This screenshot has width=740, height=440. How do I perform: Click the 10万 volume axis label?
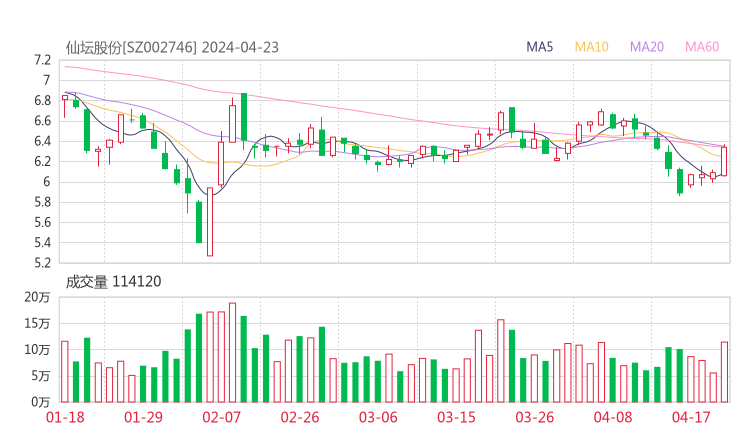(37, 350)
